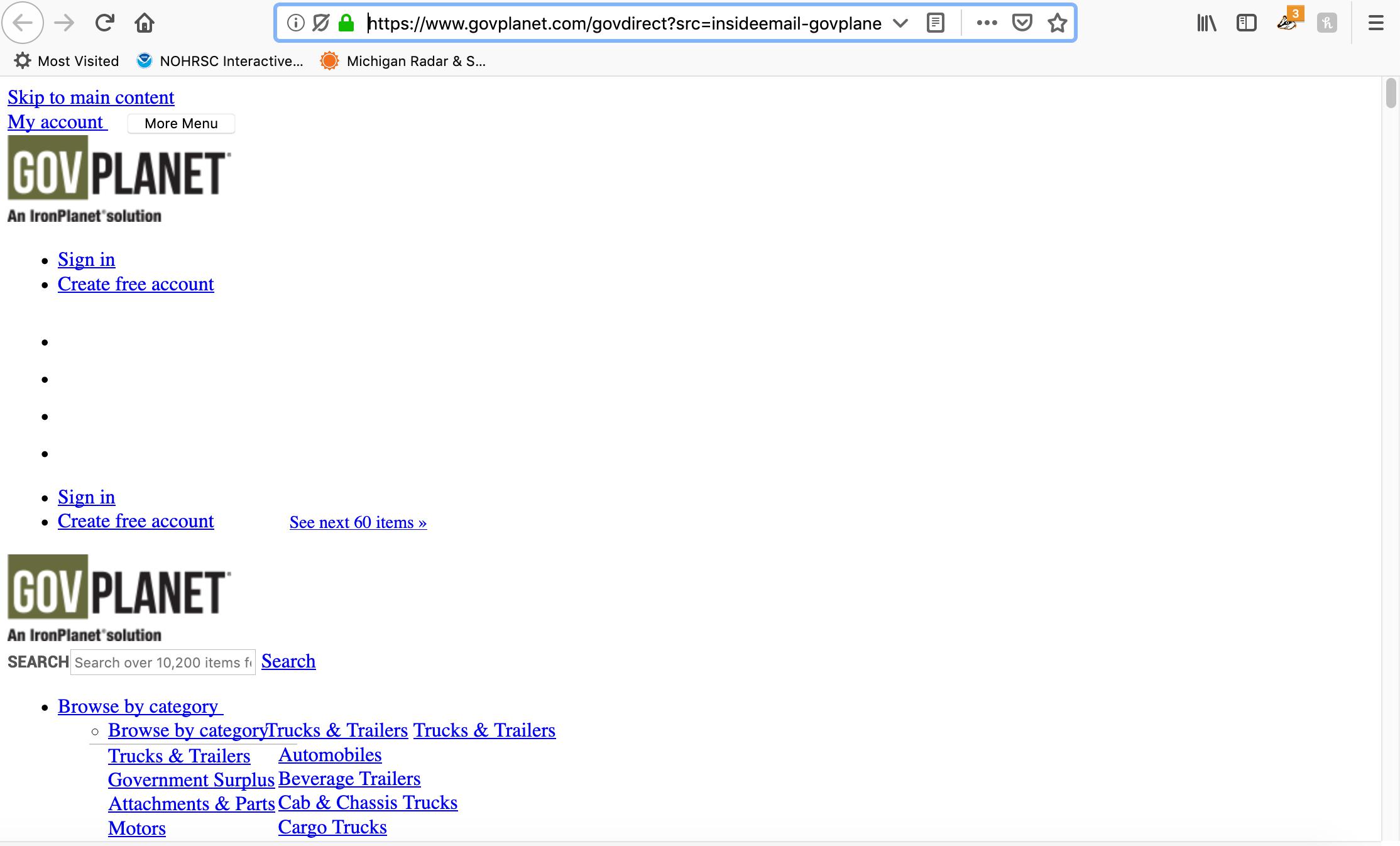Screen dimensions: 1400x846
Task: Click the back navigation arrow
Action: 23,23
